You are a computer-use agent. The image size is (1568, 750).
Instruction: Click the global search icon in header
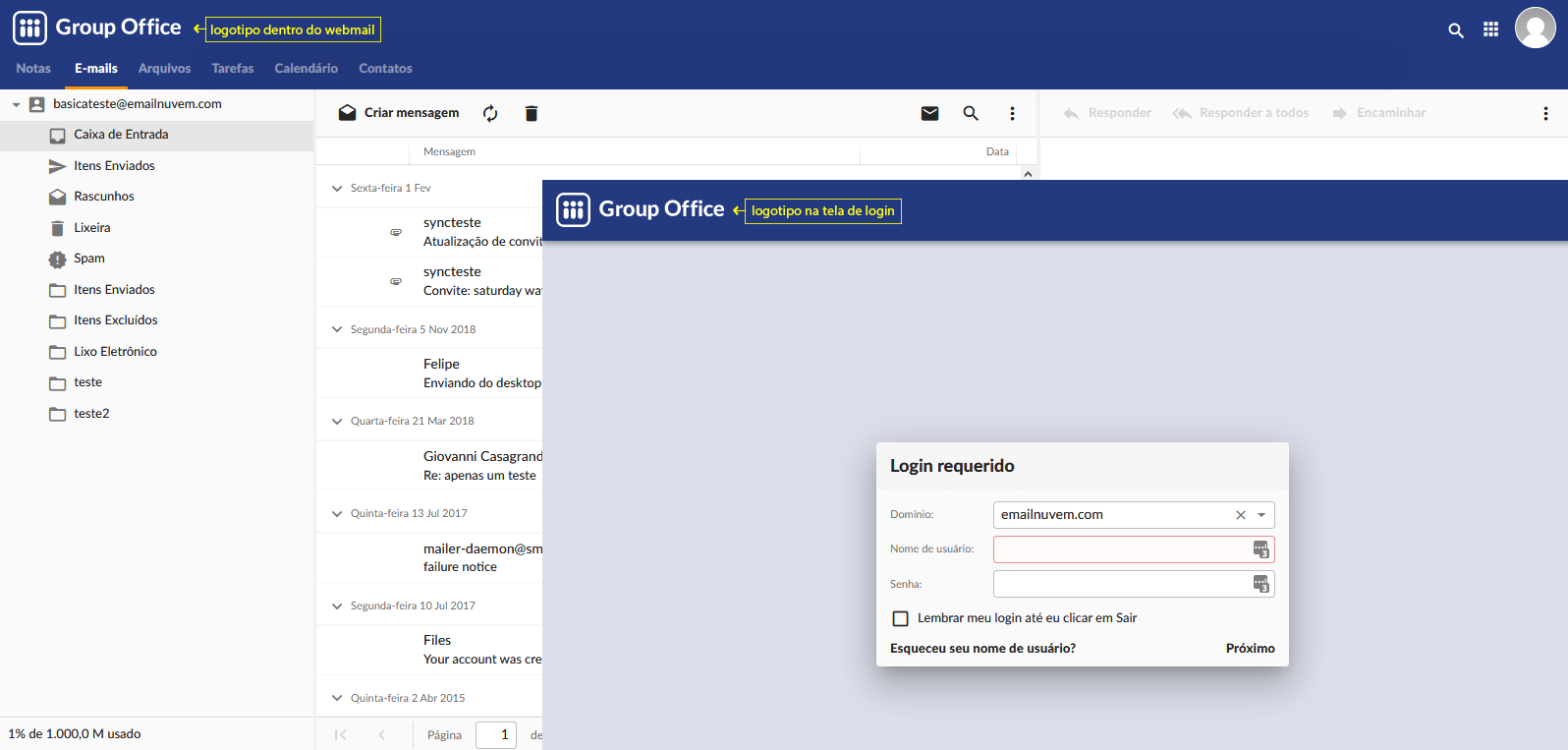point(1456,30)
